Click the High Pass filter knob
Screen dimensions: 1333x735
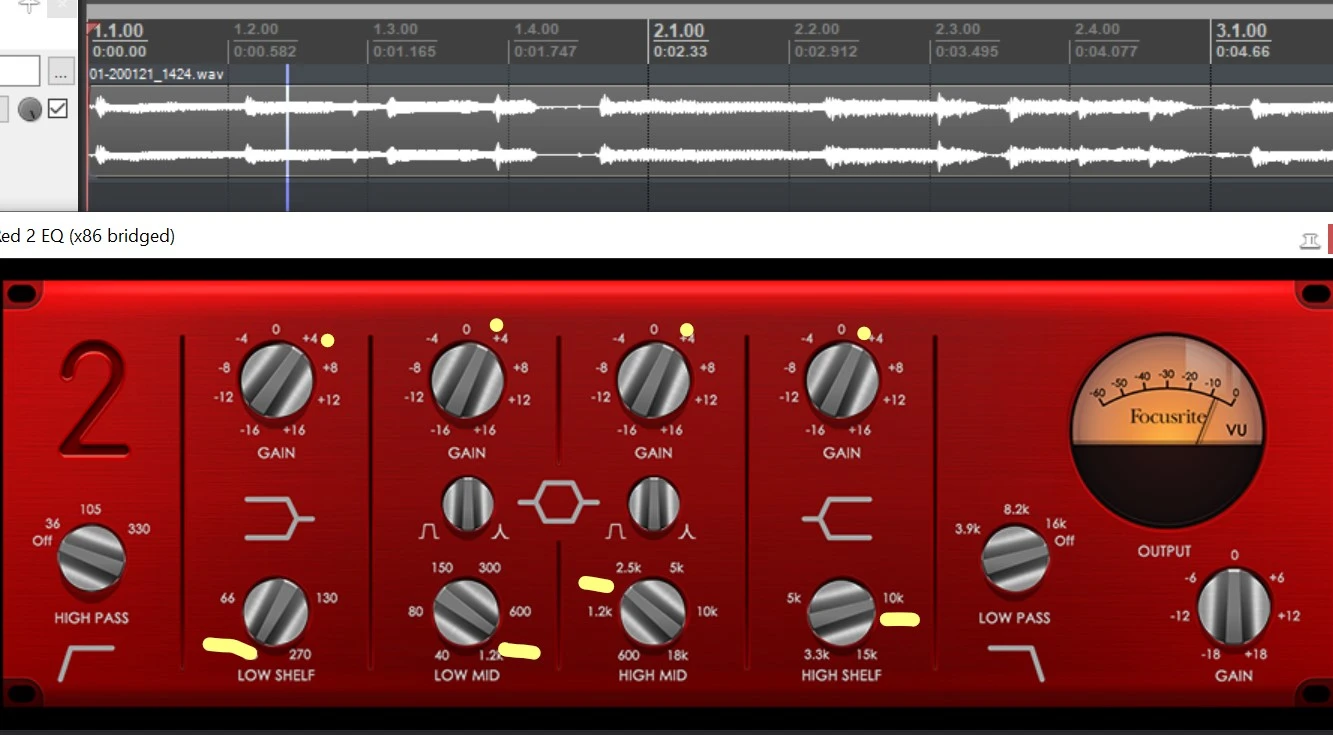coord(92,559)
